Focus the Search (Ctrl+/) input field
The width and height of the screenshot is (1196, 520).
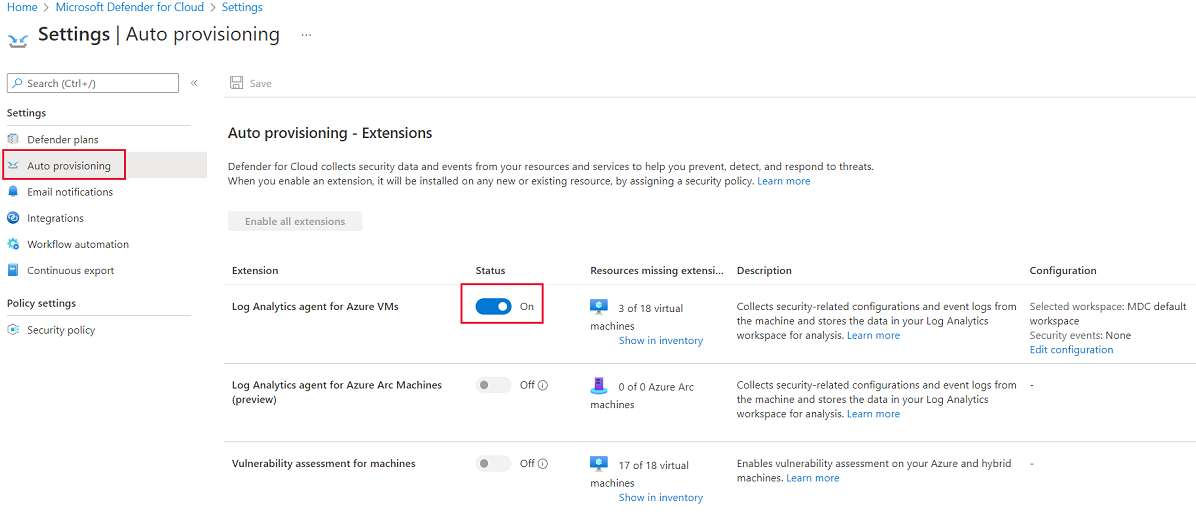[92, 83]
